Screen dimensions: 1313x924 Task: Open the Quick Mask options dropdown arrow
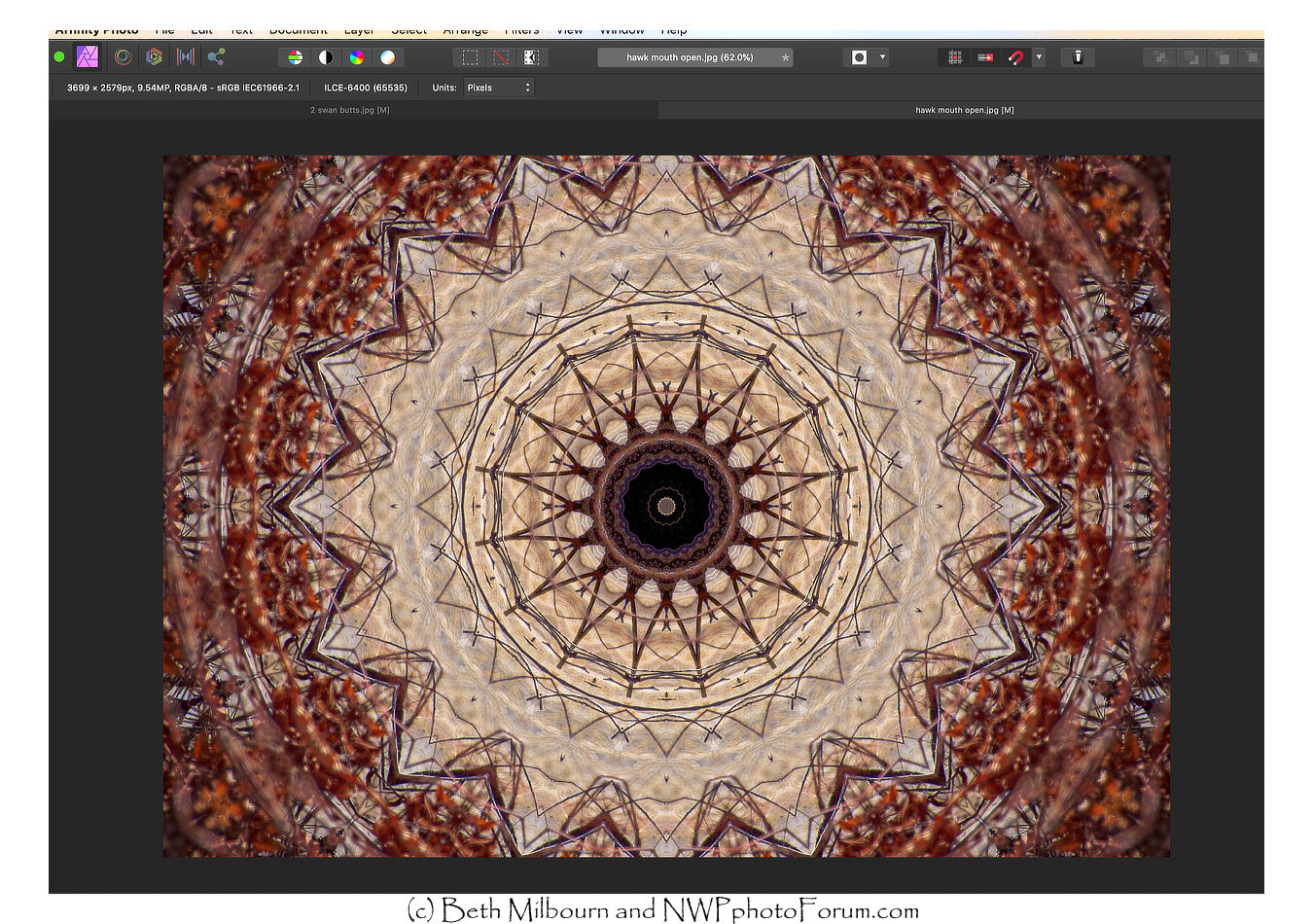point(882,57)
